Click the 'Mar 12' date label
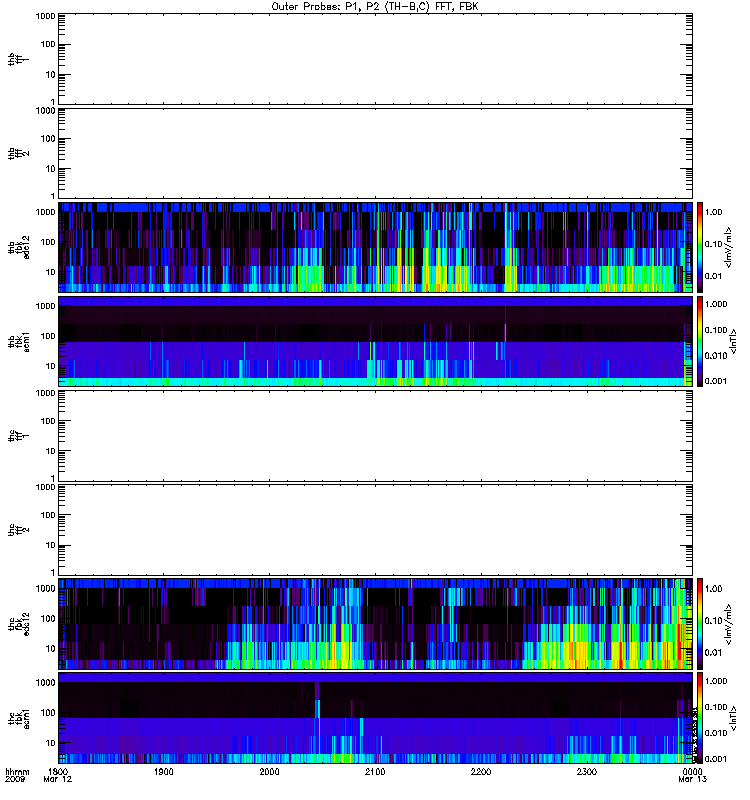This screenshot has height=800, width=750. 58,780
